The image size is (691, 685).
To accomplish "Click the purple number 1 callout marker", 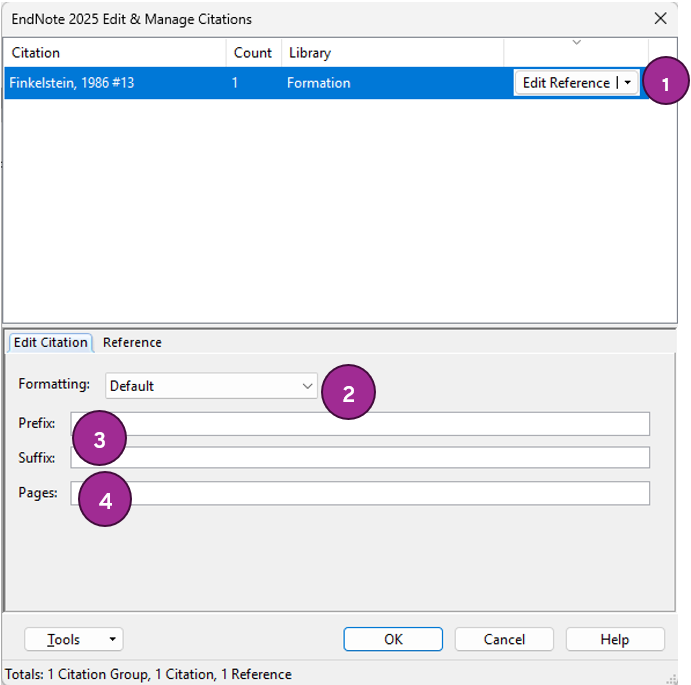I will tap(666, 84).
